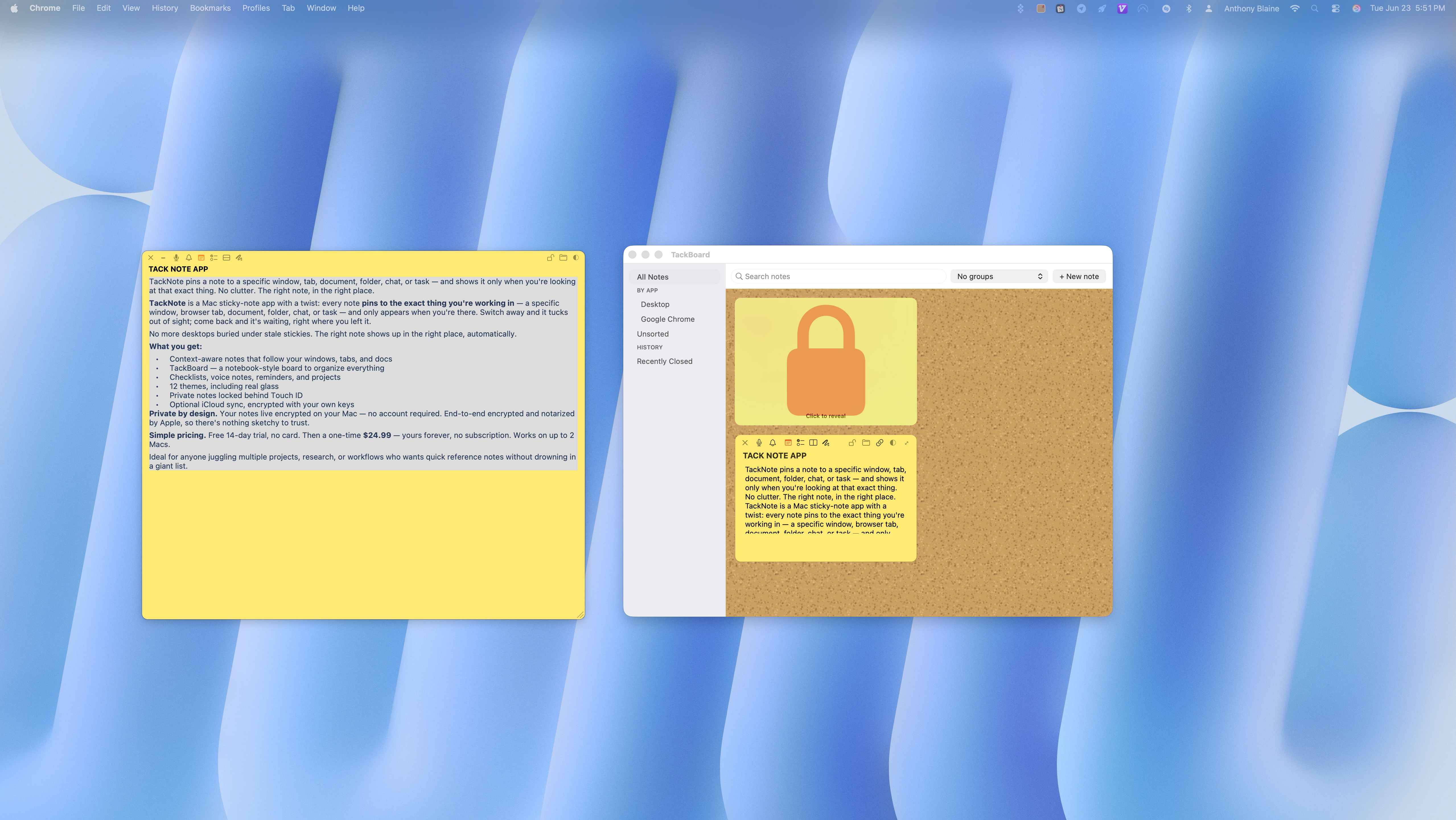
Task: Close the TackBoard note card with the X icon
Action: (x=745, y=443)
